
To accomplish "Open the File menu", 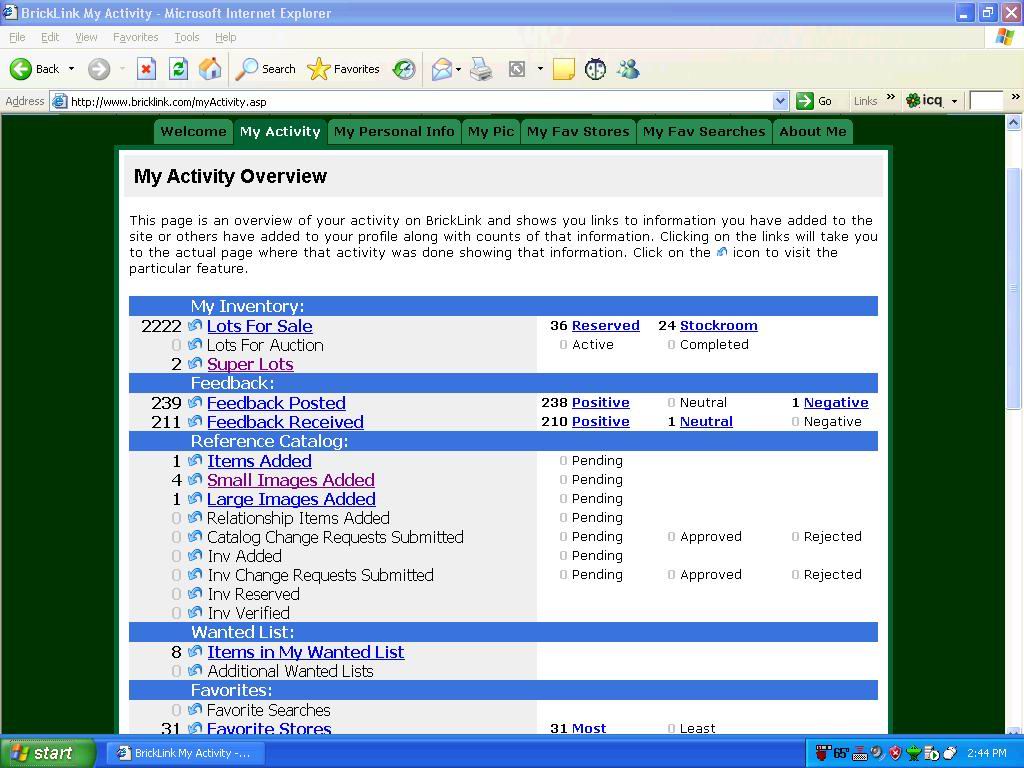I will [x=17, y=37].
